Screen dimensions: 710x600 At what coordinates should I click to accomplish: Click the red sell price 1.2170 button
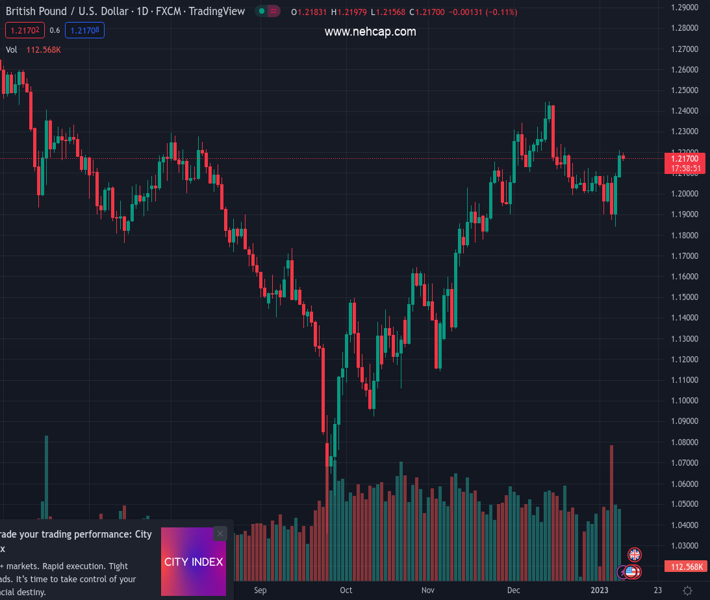pos(22,31)
